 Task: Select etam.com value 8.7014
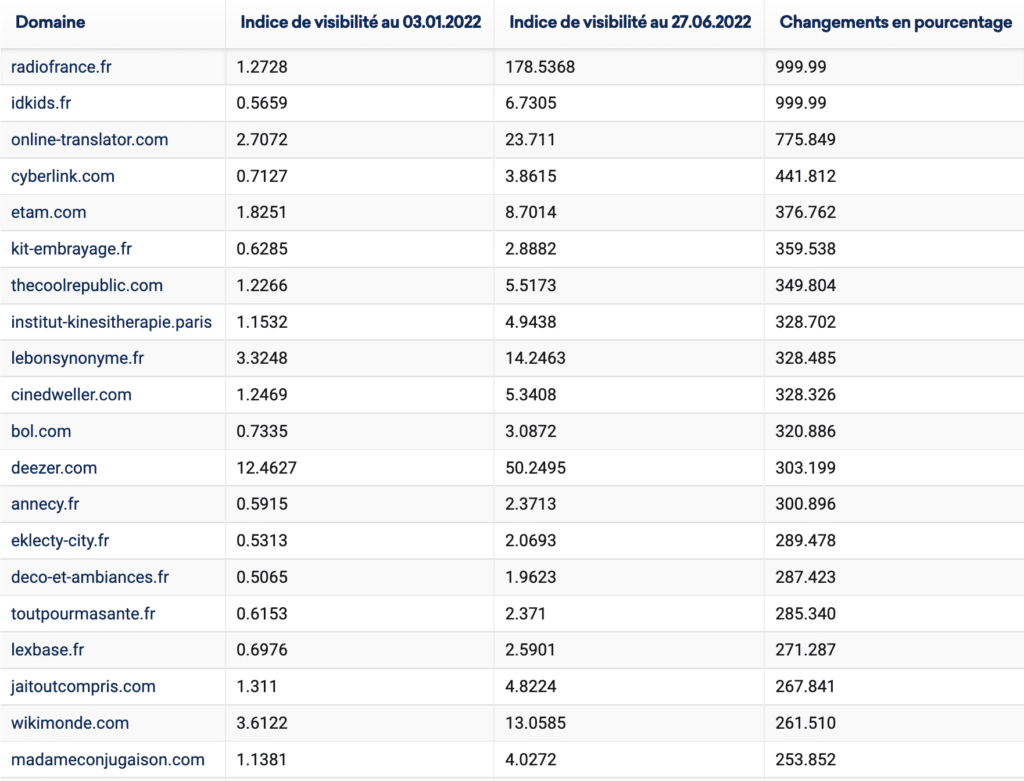point(531,212)
